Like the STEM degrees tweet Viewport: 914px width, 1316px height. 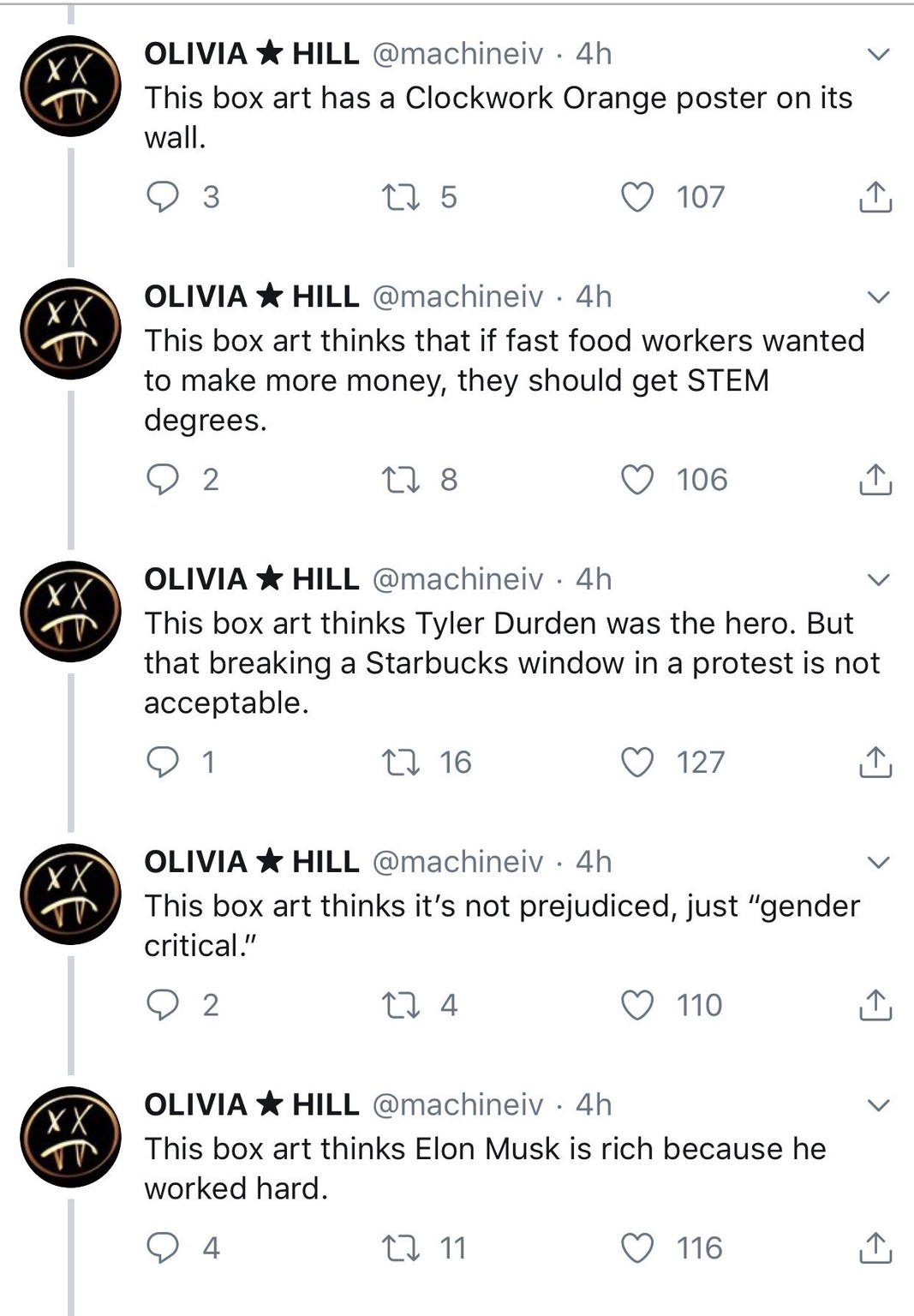(637, 480)
